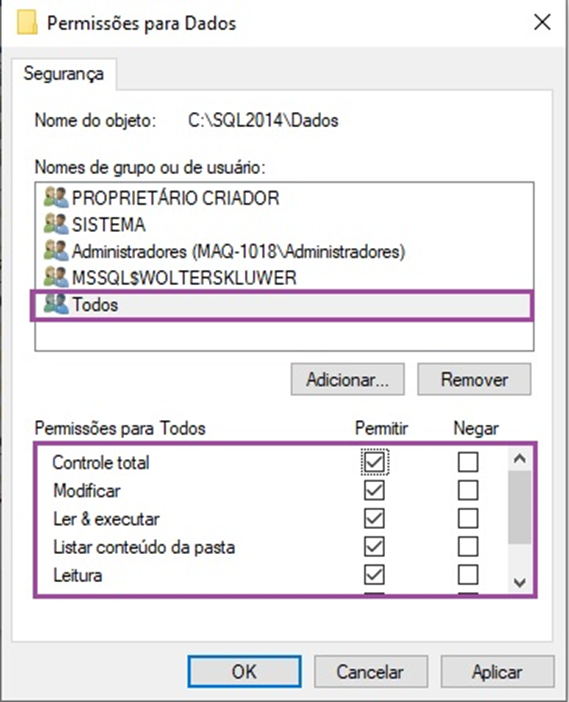Toggle Permitir checkbox for Leitura
The width and height of the screenshot is (569, 702).
point(374,575)
